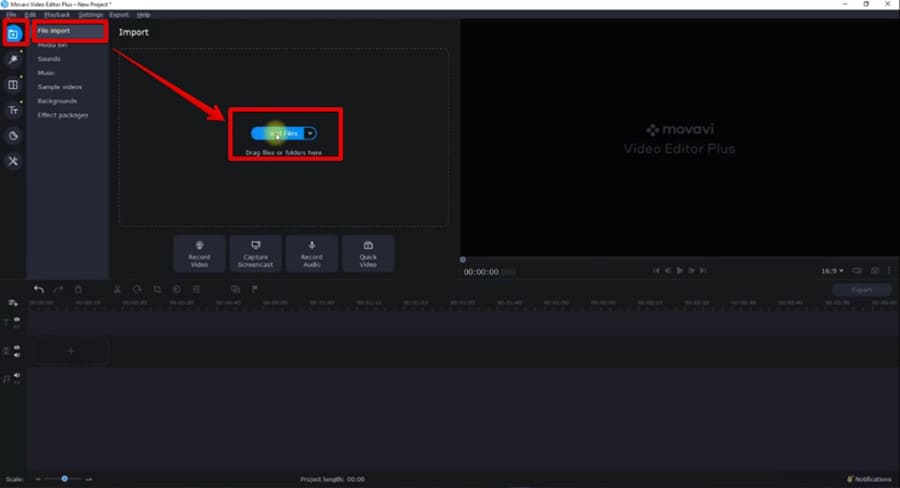Click the 00:00:00 timecode display
The image size is (900, 488).
[x=481, y=272]
